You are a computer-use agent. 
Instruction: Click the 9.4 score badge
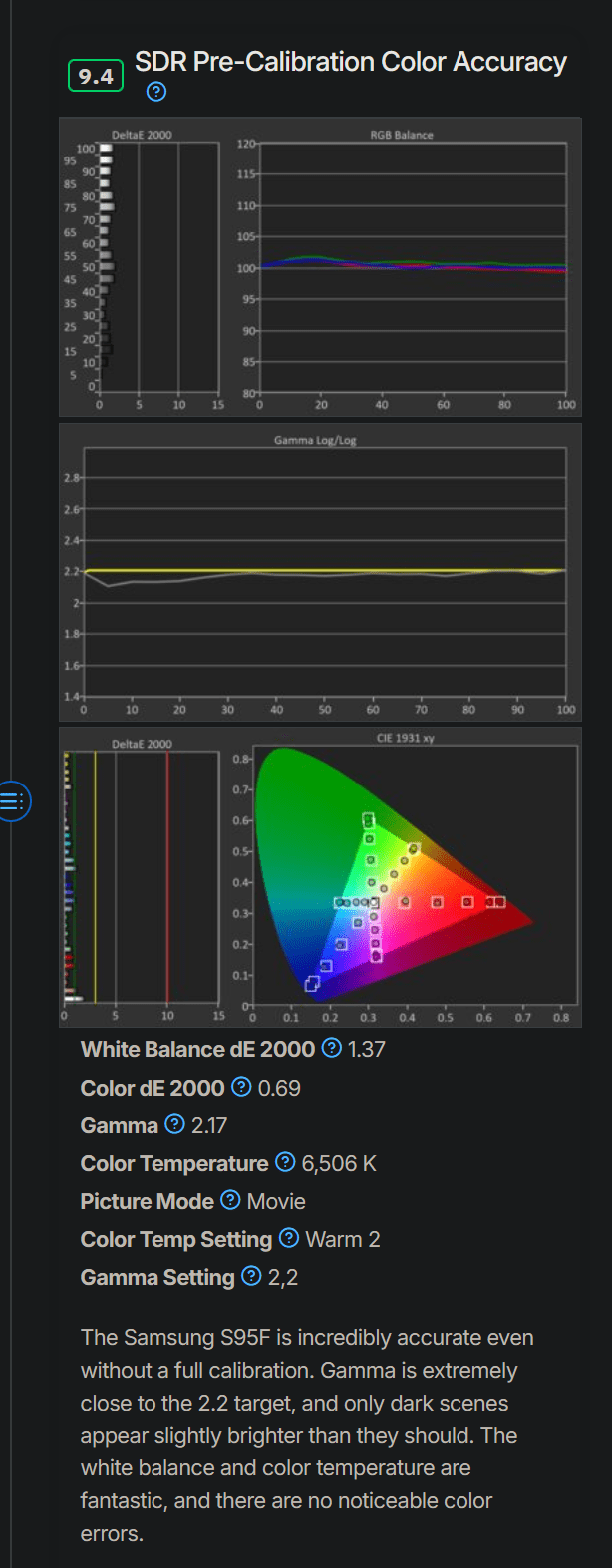[96, 76]
